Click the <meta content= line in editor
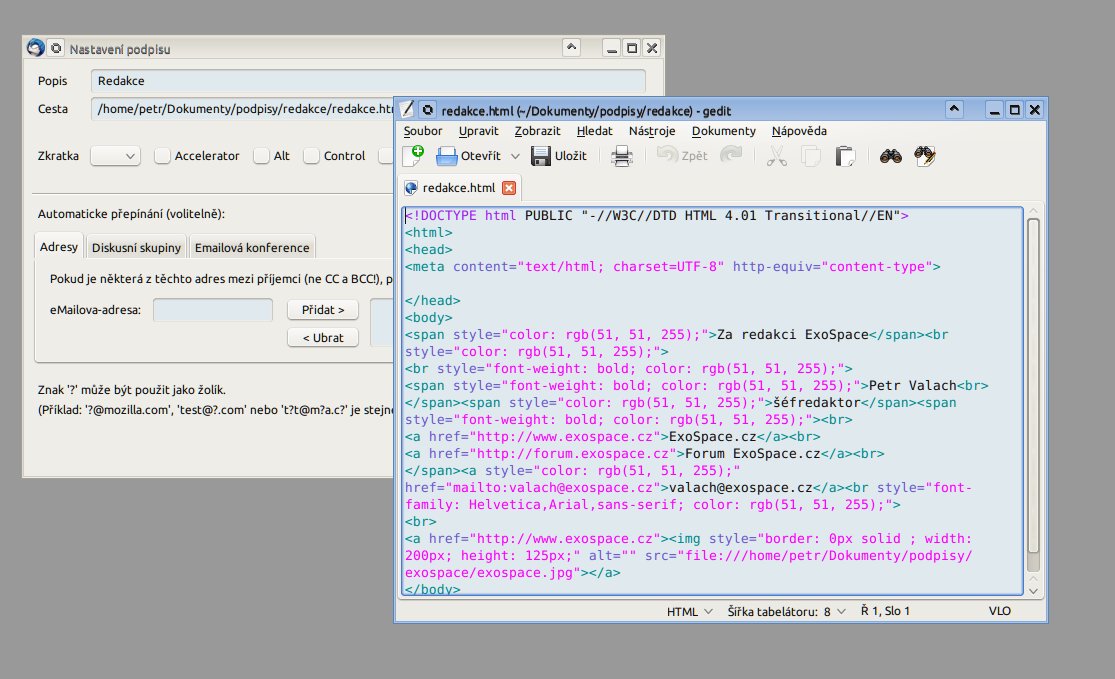1115x679 pixels. tap(673, 267)
